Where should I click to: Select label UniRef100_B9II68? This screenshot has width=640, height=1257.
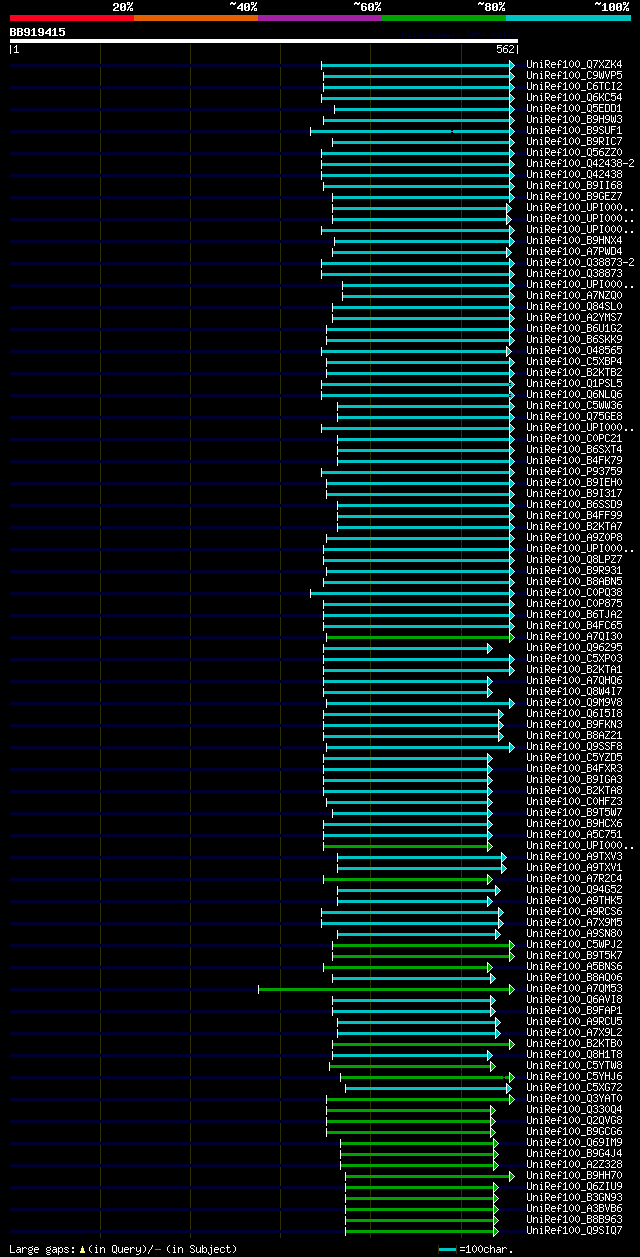(574, 185)
